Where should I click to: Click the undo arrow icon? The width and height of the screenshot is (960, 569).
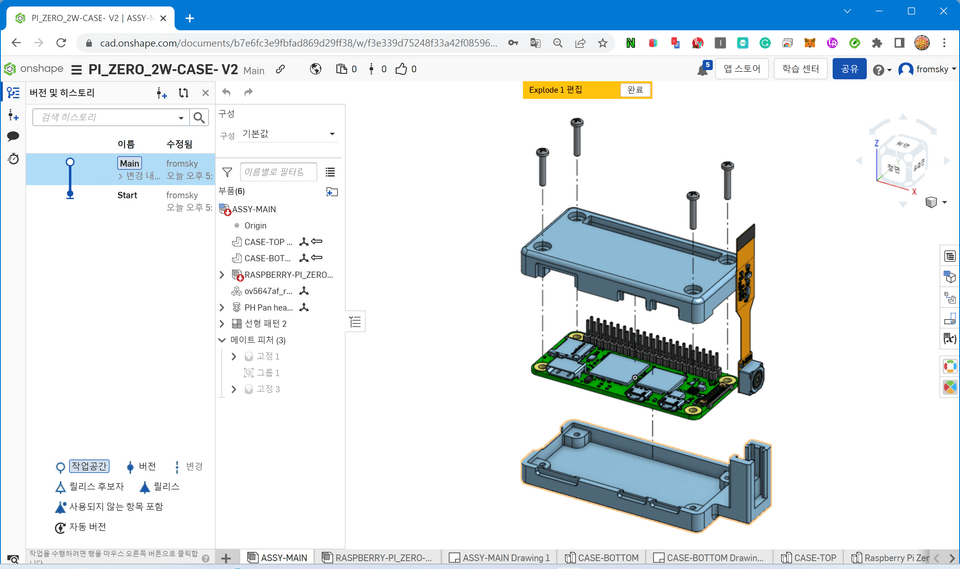tap(227, 93)
